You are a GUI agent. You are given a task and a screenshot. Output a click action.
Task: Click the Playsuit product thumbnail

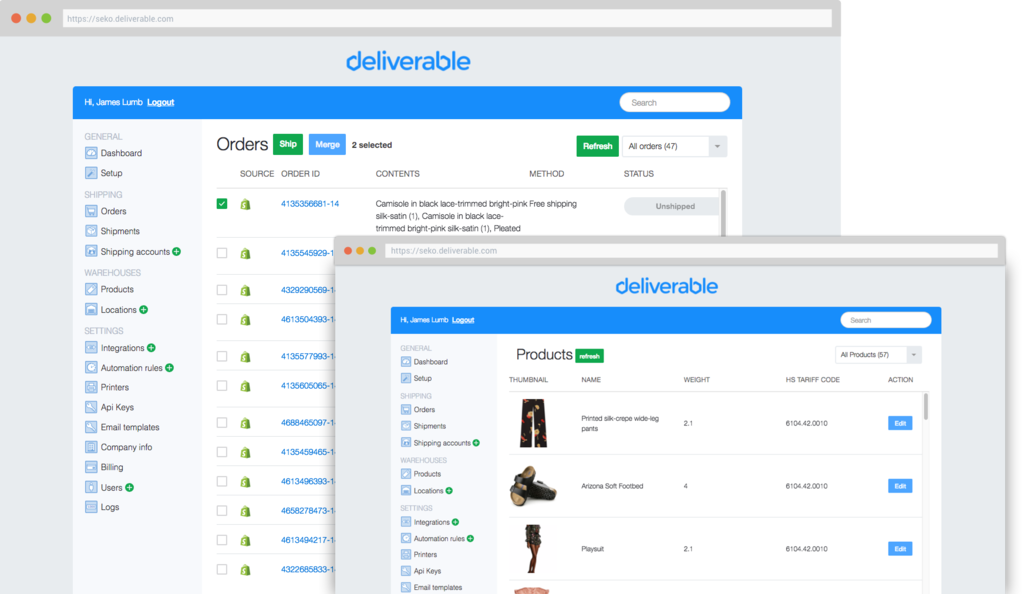coord(533,548)
